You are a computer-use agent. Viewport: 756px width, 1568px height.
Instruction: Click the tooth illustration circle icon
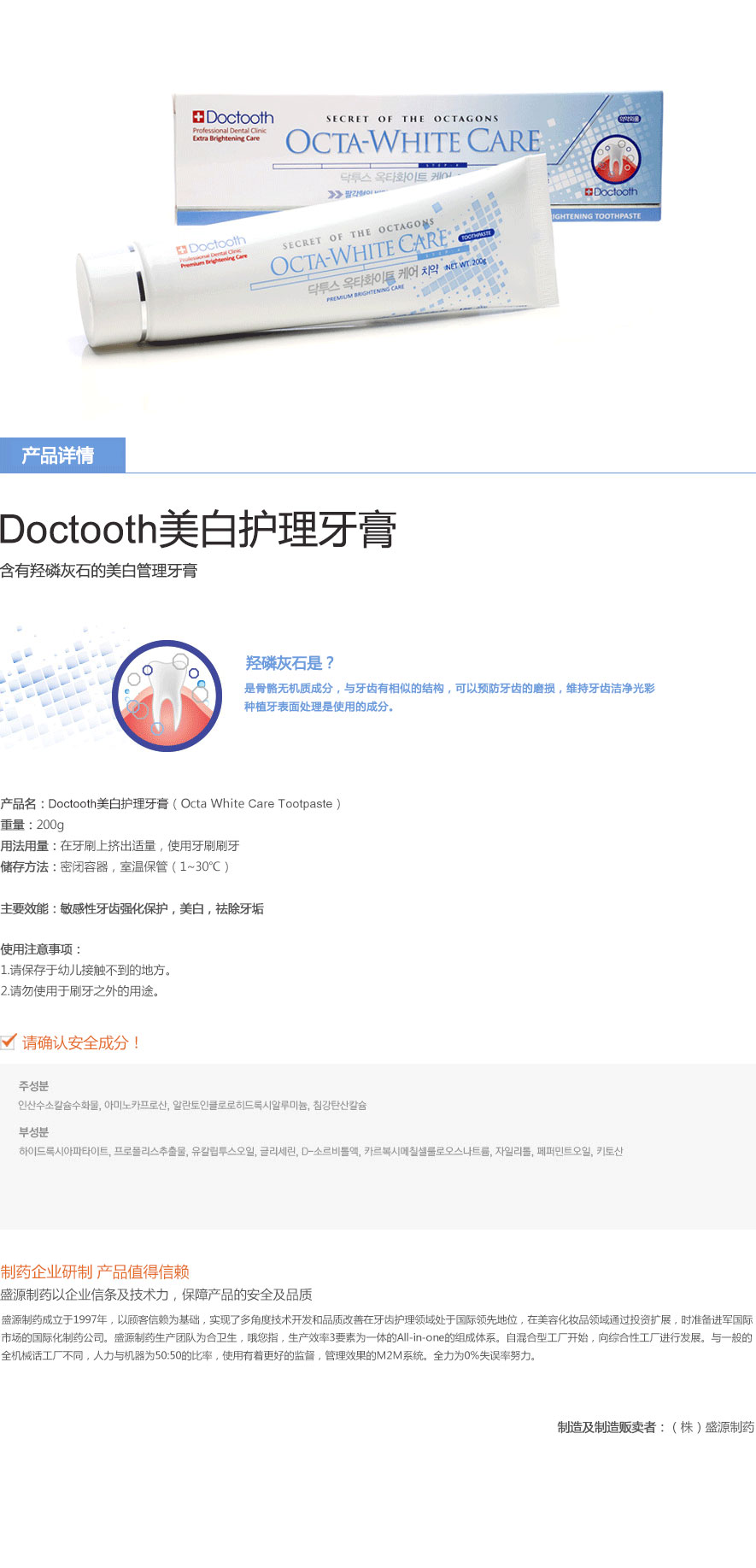(167, 695)
